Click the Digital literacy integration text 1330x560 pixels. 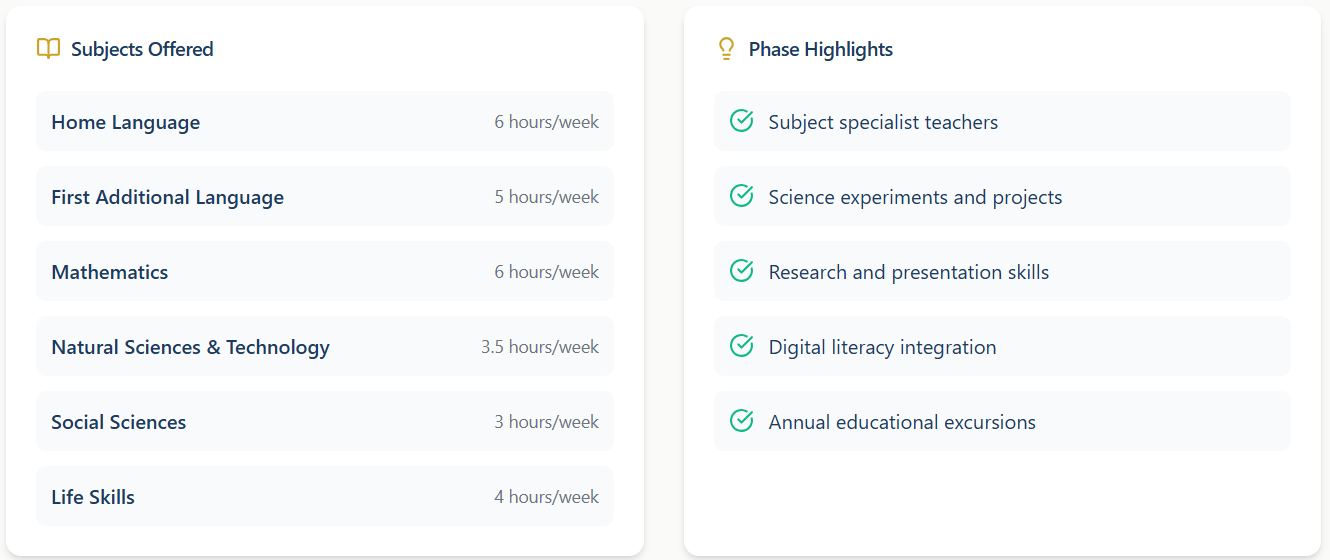point(882,347)
